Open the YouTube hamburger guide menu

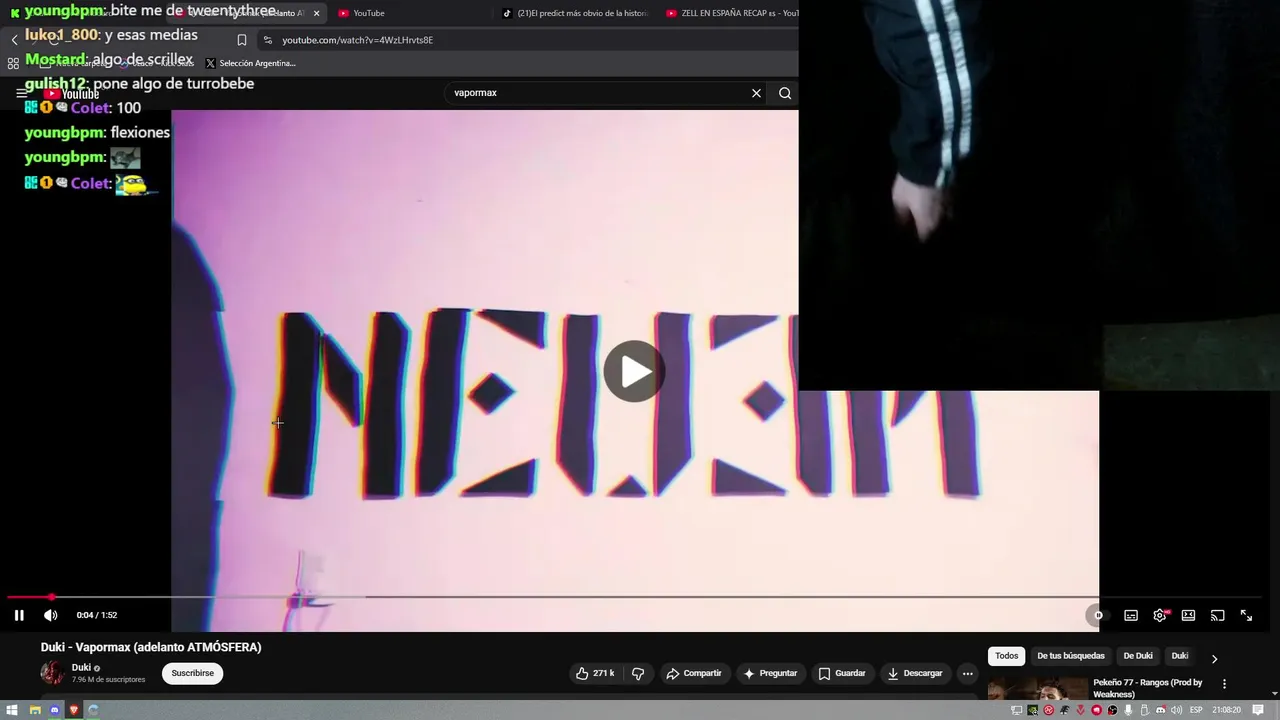[x=22, y=93]
